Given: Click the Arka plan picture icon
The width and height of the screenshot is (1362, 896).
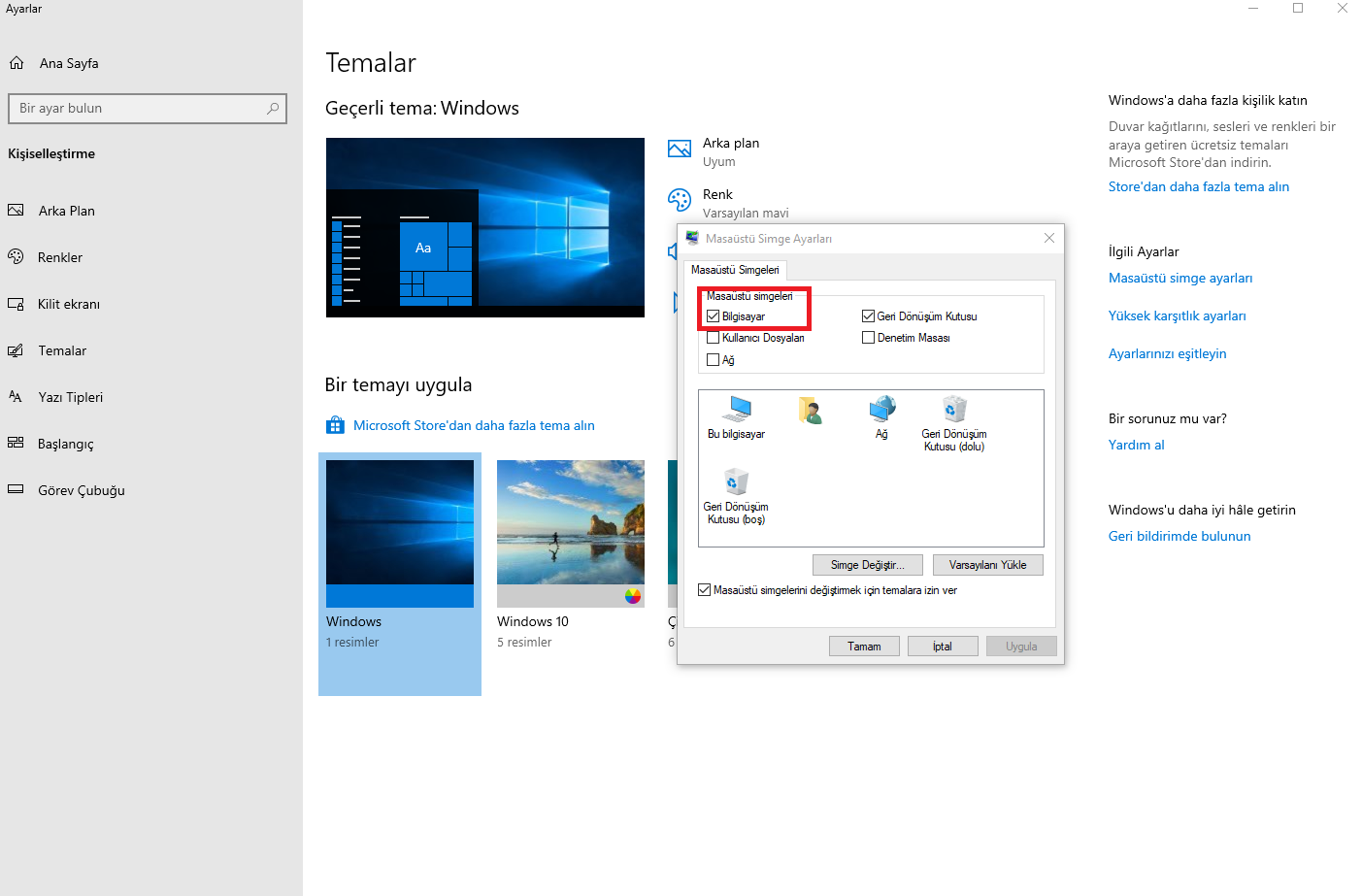Looking at the screenshot, I should click(680, 149).
